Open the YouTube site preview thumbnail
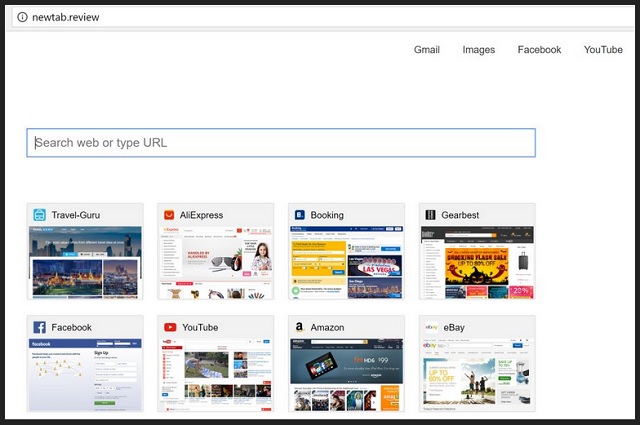 (216, 375)
